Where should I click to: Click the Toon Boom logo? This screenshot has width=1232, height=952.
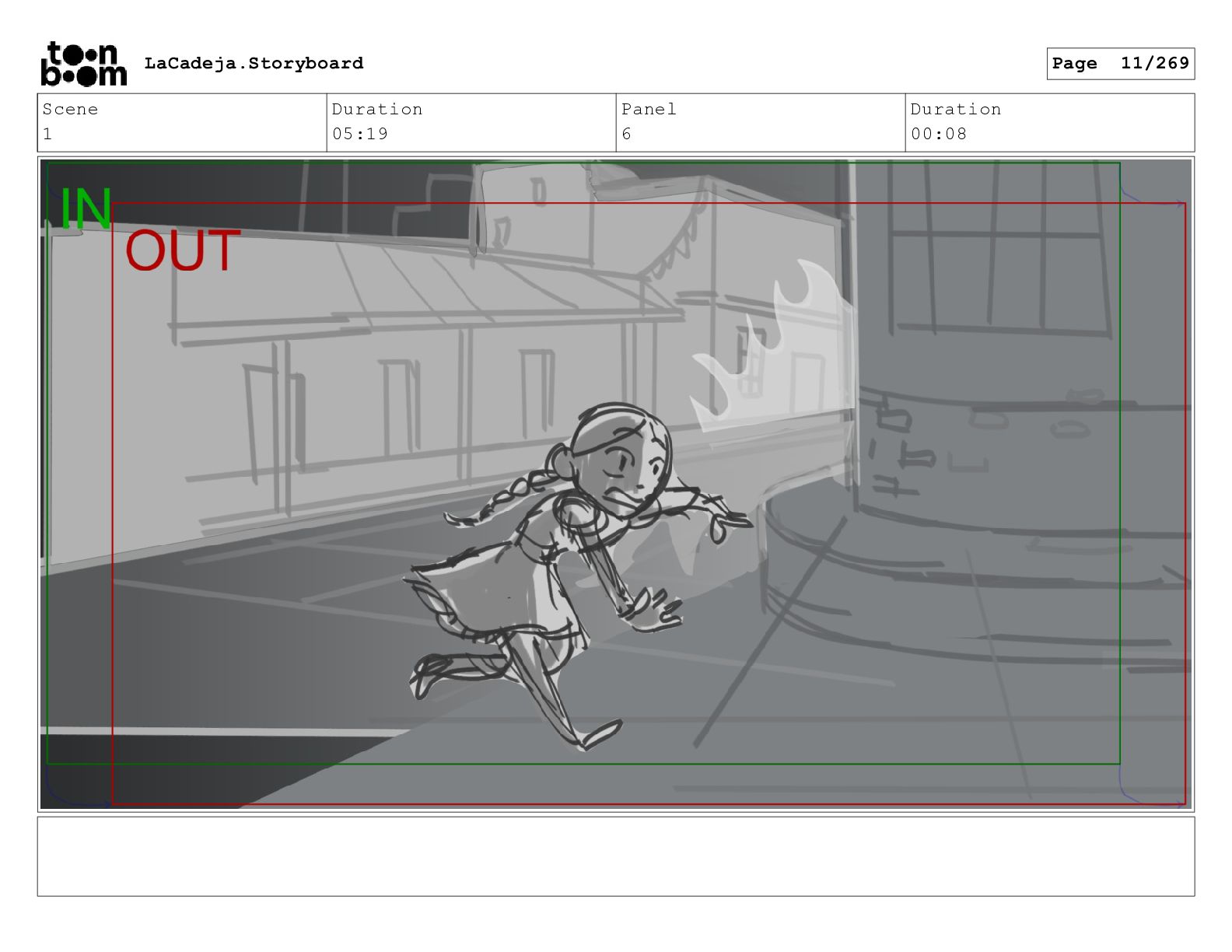[x=82, y=64]
